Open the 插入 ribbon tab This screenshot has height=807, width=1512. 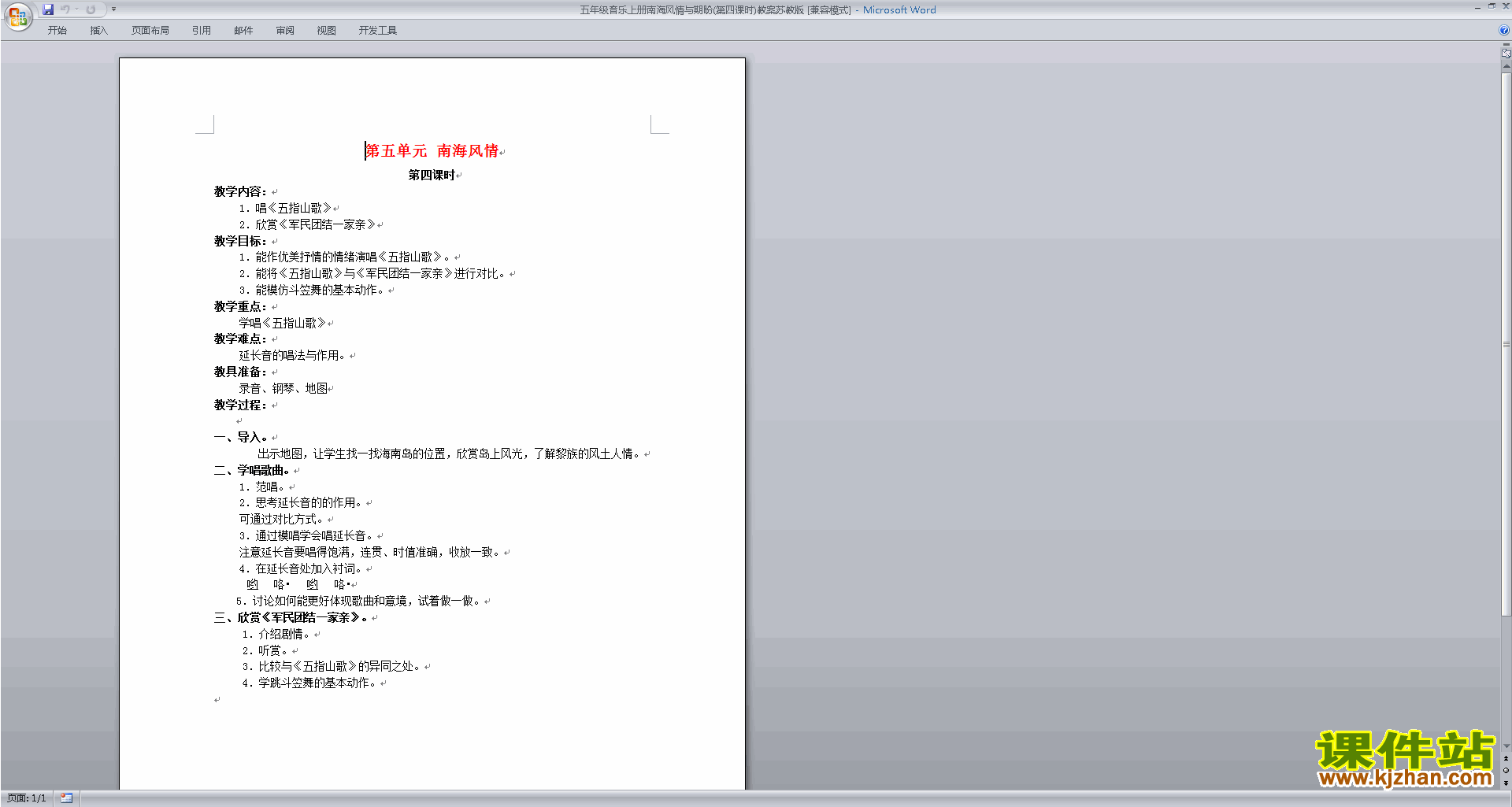[98, 30]
